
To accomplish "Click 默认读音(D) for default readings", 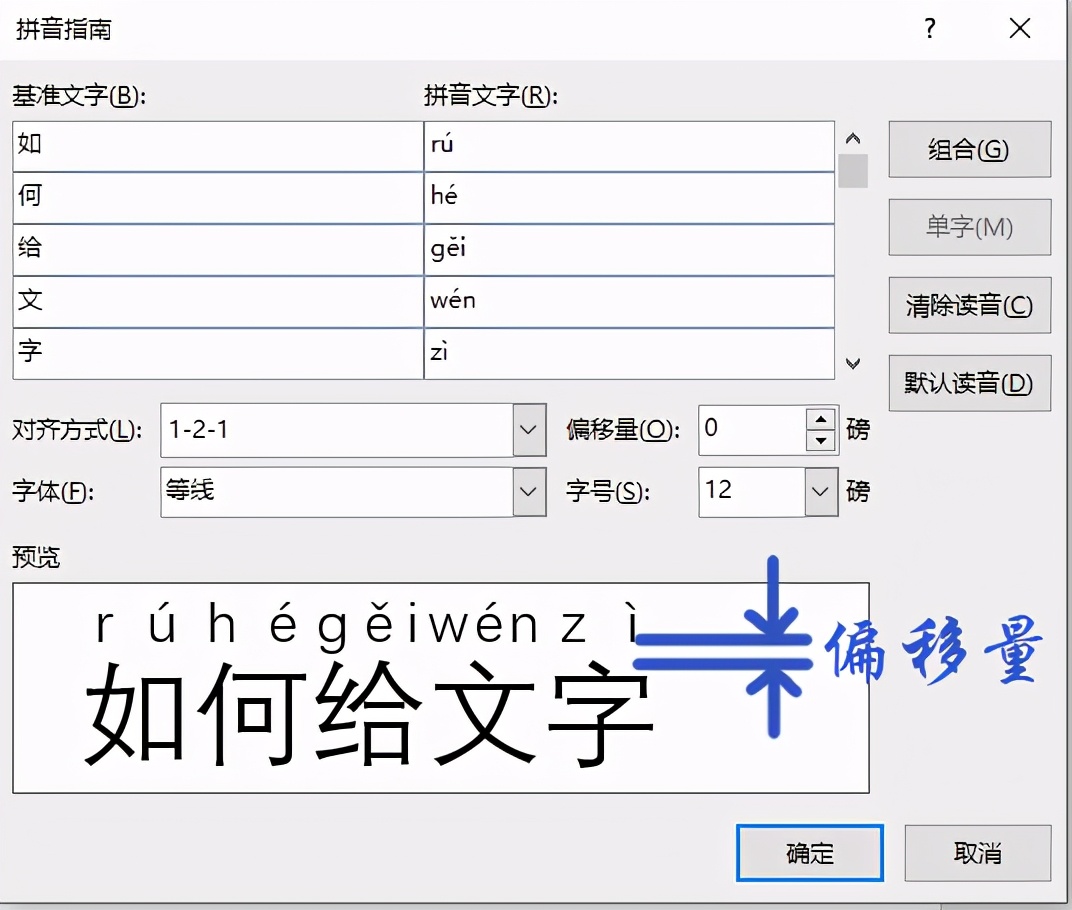I will 968,383.
